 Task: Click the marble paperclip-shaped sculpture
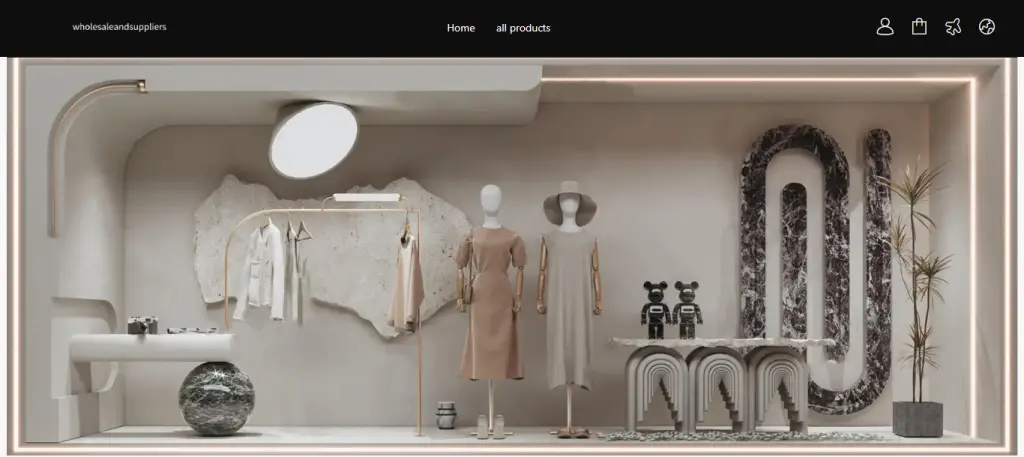click(815, 260)
